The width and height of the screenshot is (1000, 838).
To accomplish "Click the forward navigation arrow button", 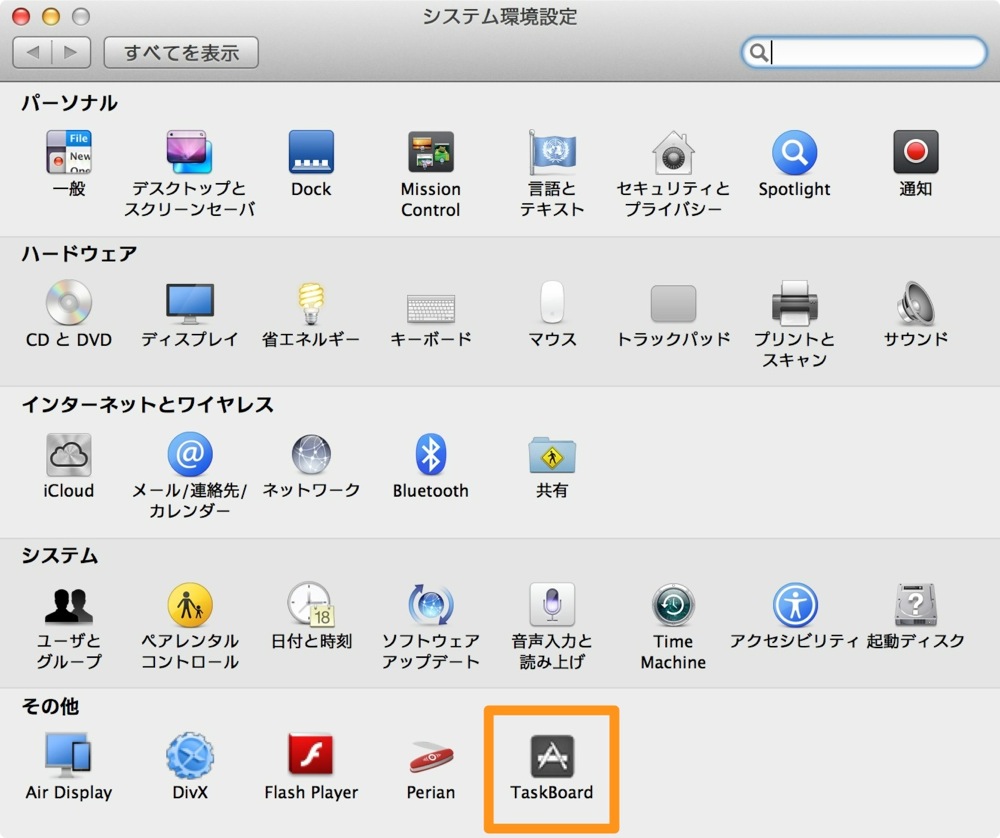I will pyautogui.click(x=71, y=52).
